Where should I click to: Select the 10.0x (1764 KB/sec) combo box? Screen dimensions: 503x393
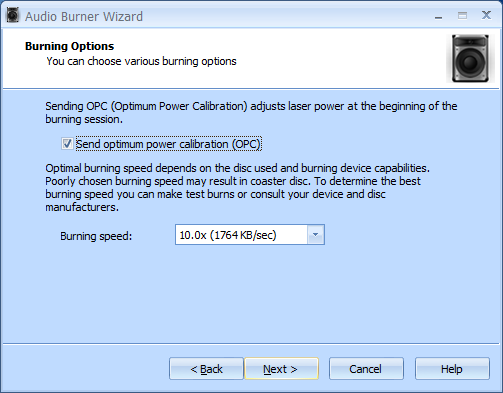coord(250,235)
